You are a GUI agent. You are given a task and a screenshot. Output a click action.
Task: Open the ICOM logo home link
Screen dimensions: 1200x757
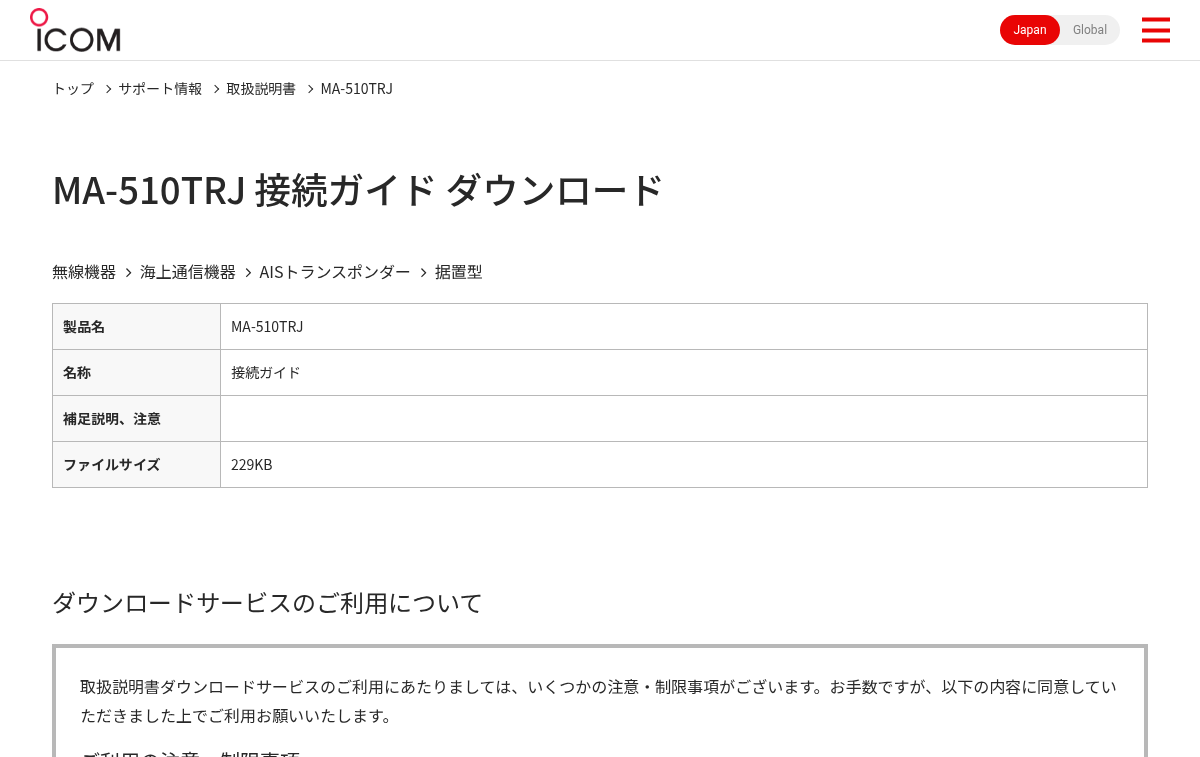[x=75, y=30]
